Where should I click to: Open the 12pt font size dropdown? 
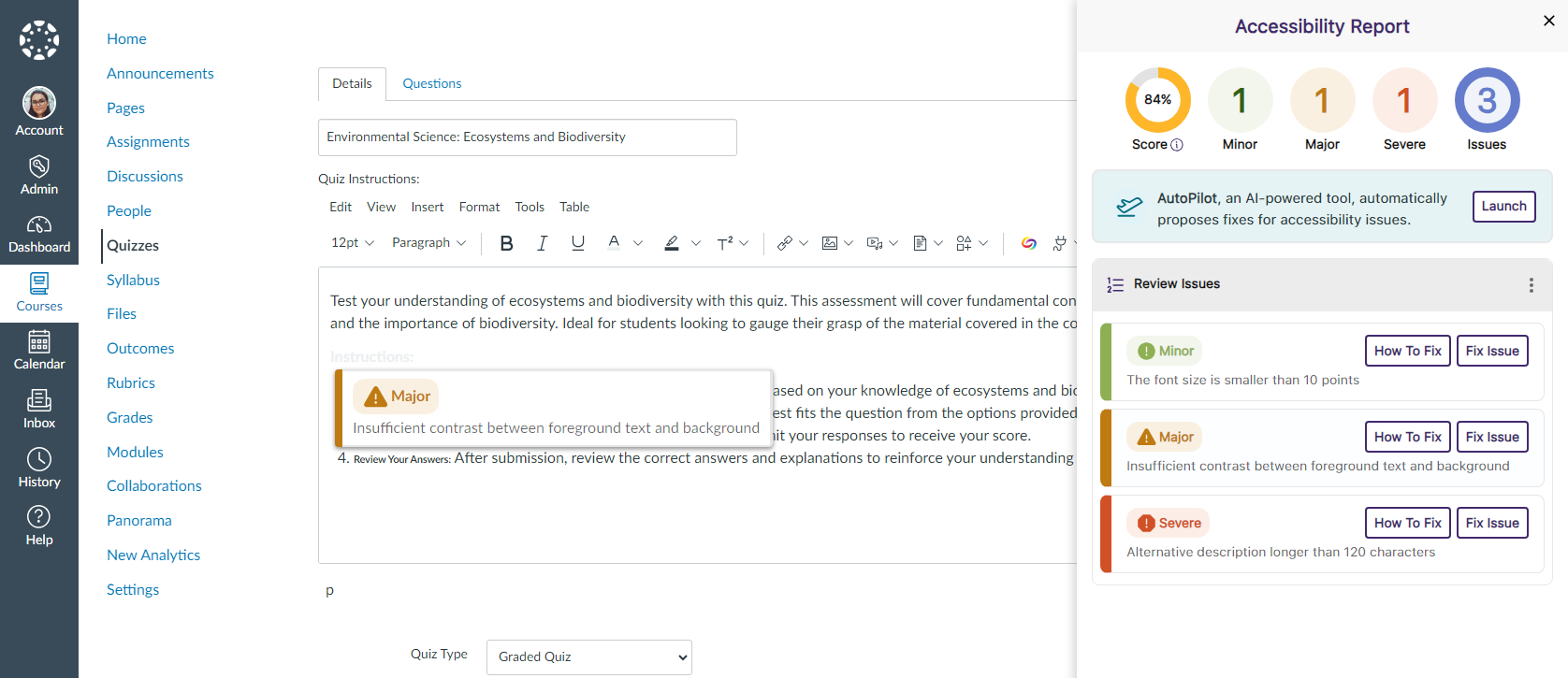(352, 243)
